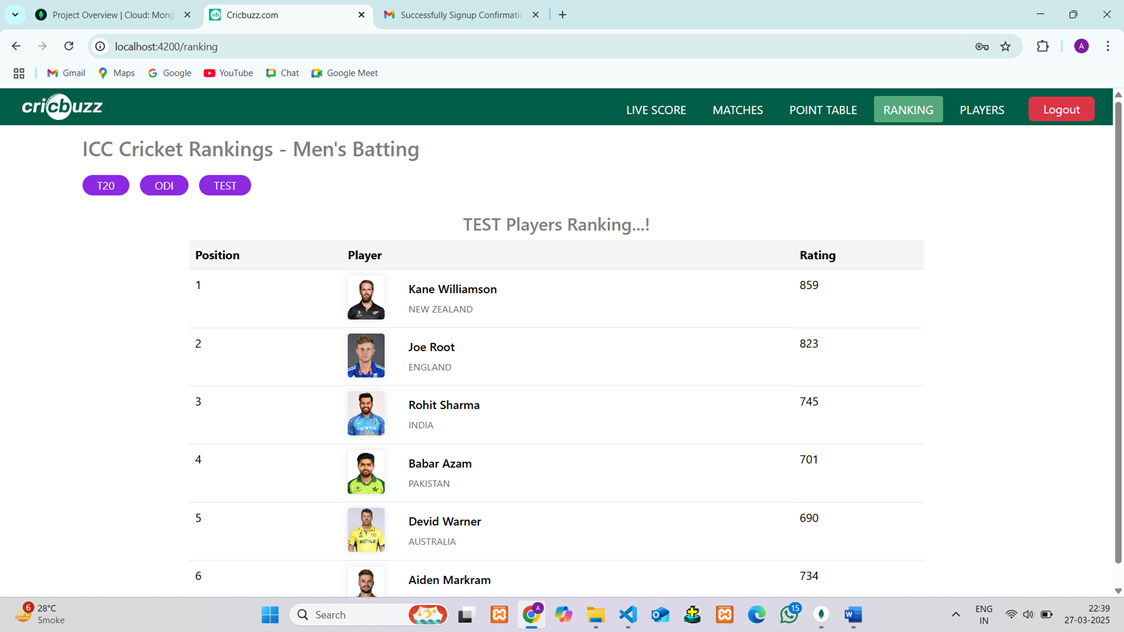Open the Google apps grid icon

[x=19, y=73]
